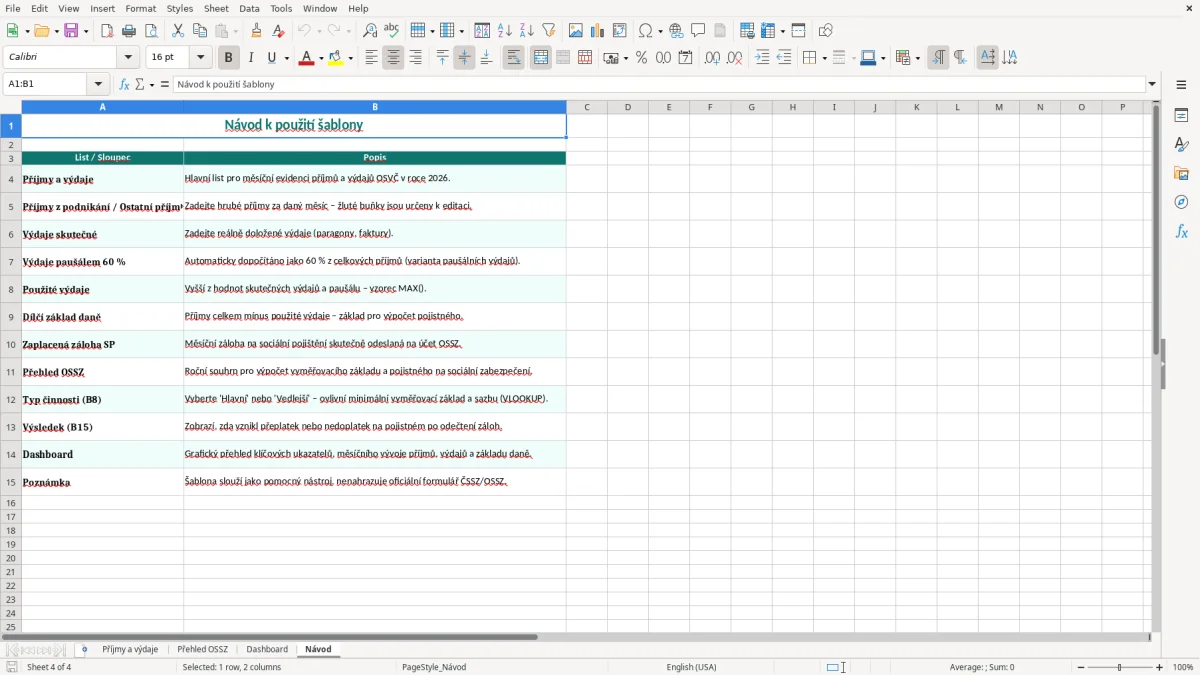This screenshot has height=675, width=1200.
Task: Open the Font Size dropdown arrow
Action: [200, 58]
